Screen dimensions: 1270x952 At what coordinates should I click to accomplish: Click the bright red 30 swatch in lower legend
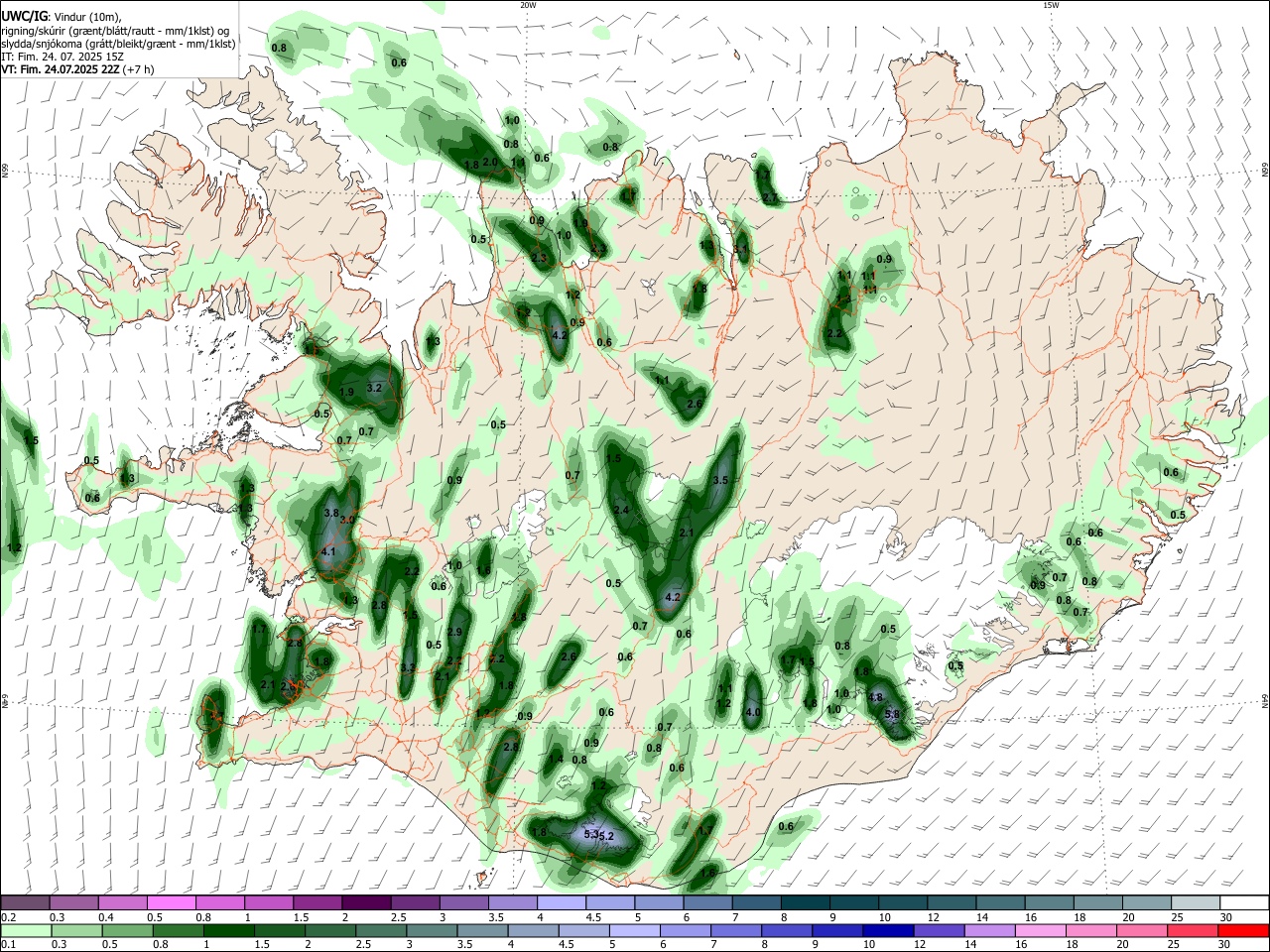[x=1244, y=930]
